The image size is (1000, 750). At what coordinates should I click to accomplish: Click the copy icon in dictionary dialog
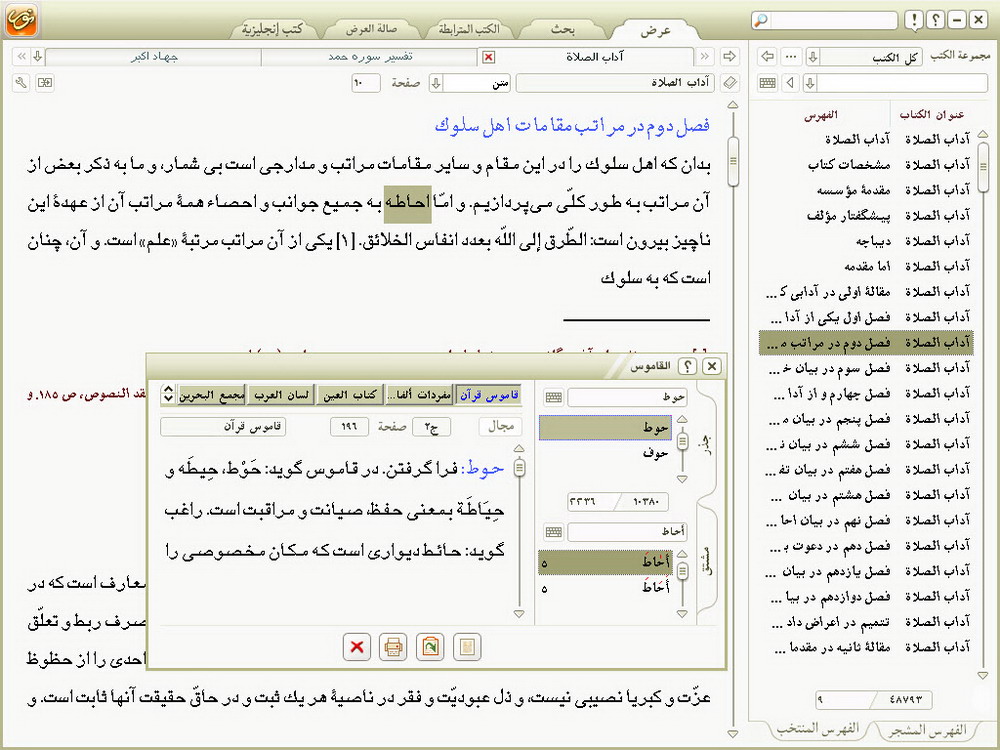(430, 647)
